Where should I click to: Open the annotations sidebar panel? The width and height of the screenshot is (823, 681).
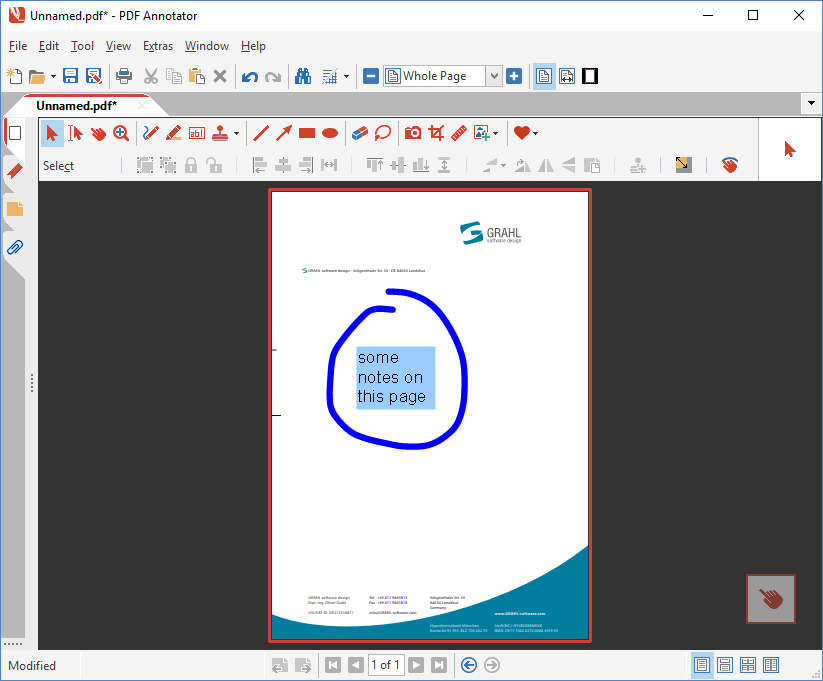pyautogui.click(x=15, y=209)
